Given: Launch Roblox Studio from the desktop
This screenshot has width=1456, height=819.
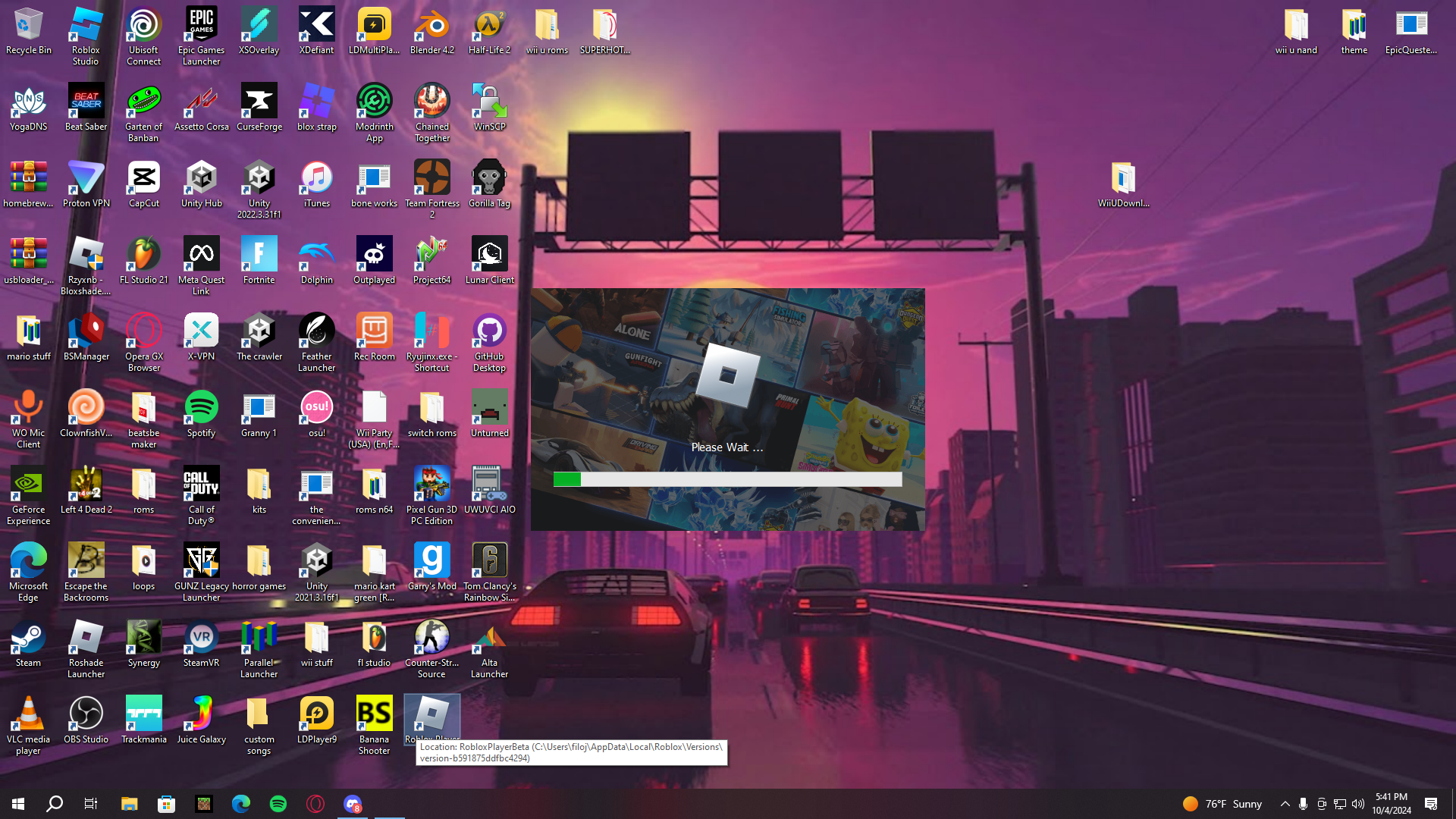Looking at the screenshot, I should click(86, 37).
